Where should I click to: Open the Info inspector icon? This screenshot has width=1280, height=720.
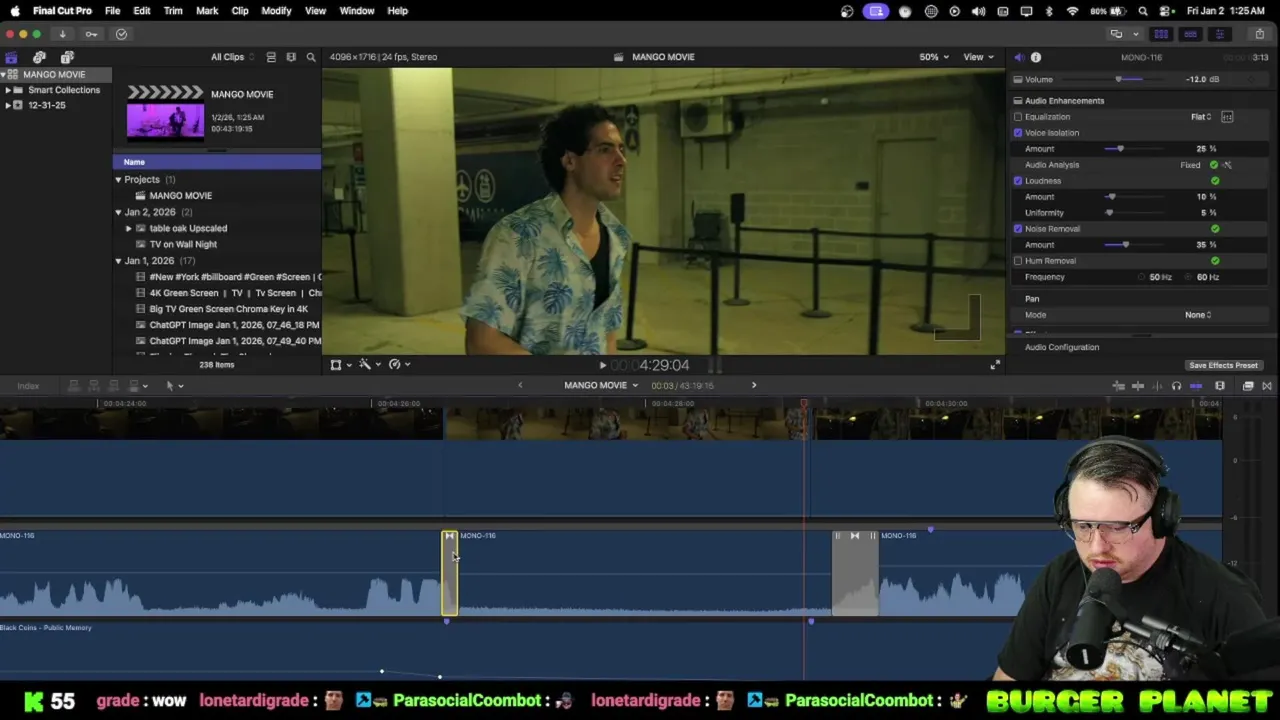pyautogui.click(x=1036, y=57)
